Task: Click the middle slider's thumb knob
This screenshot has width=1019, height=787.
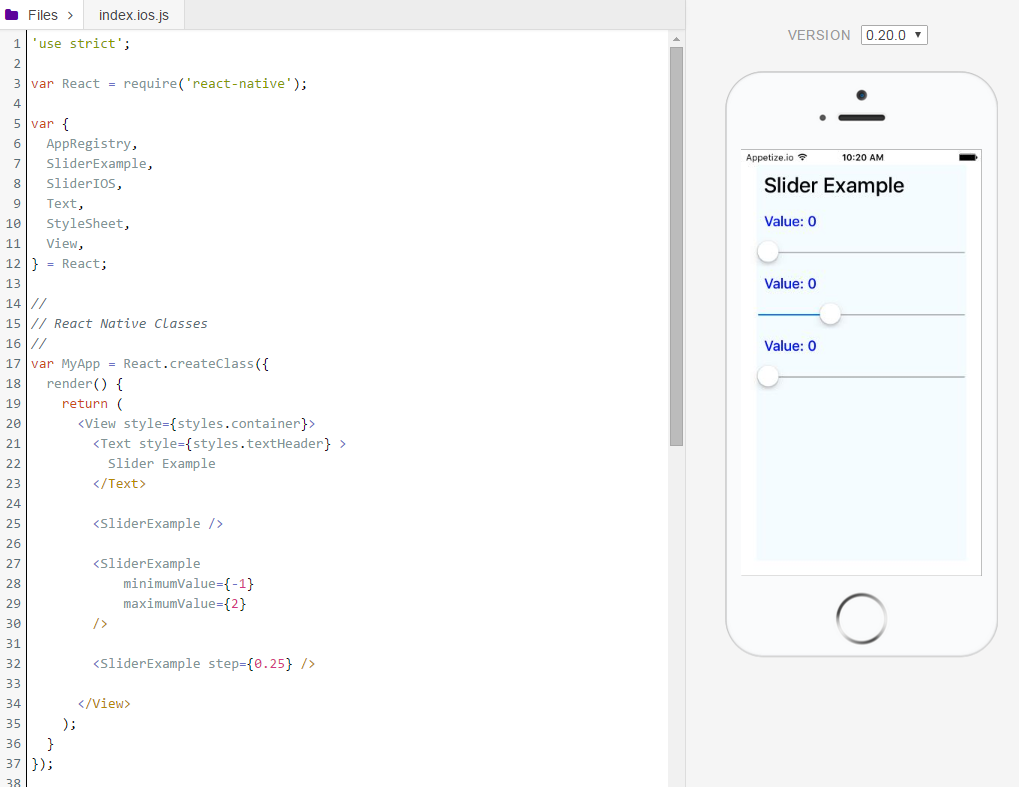Action: 830,314
